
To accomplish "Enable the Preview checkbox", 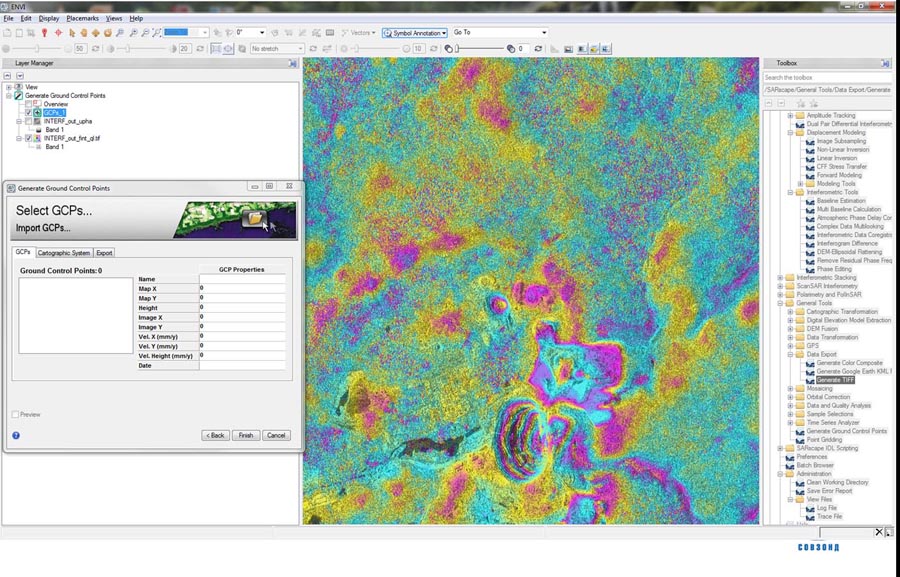I will click(16, 414).
